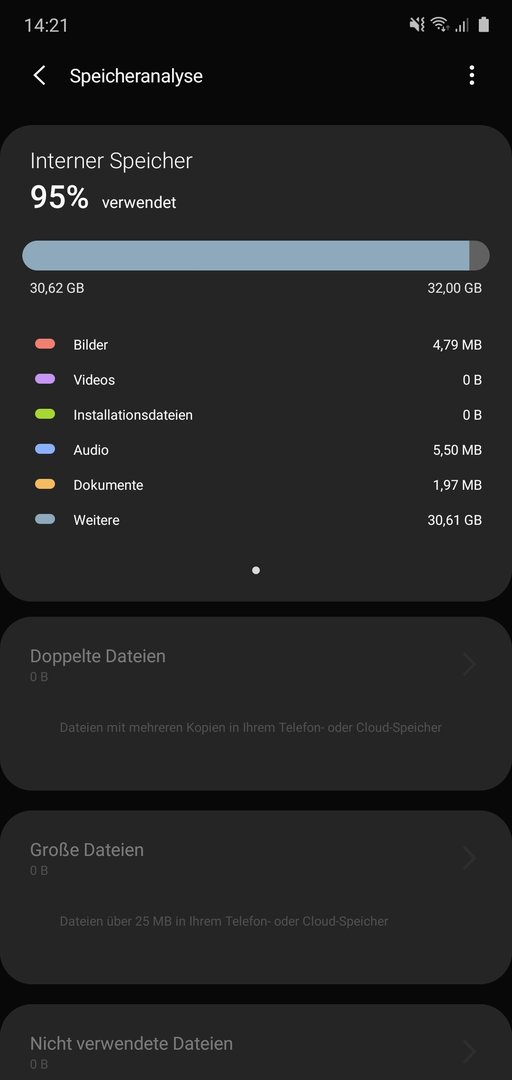Open the three-dot more options menu
This screenshot has height=1080, width=512.
(471, 76)
